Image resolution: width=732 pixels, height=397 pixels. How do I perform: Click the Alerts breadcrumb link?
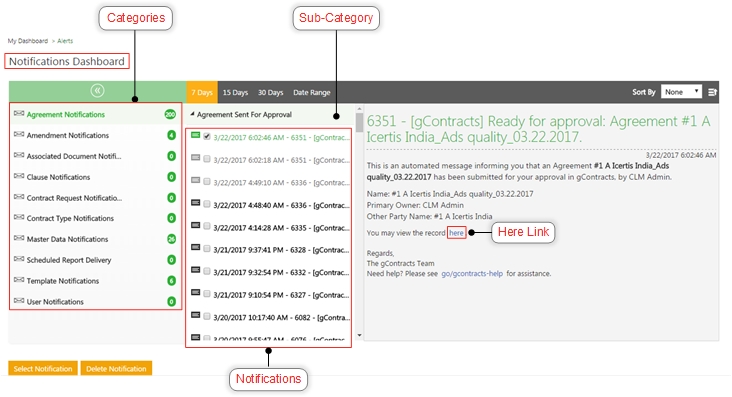[x=65, y=41]
